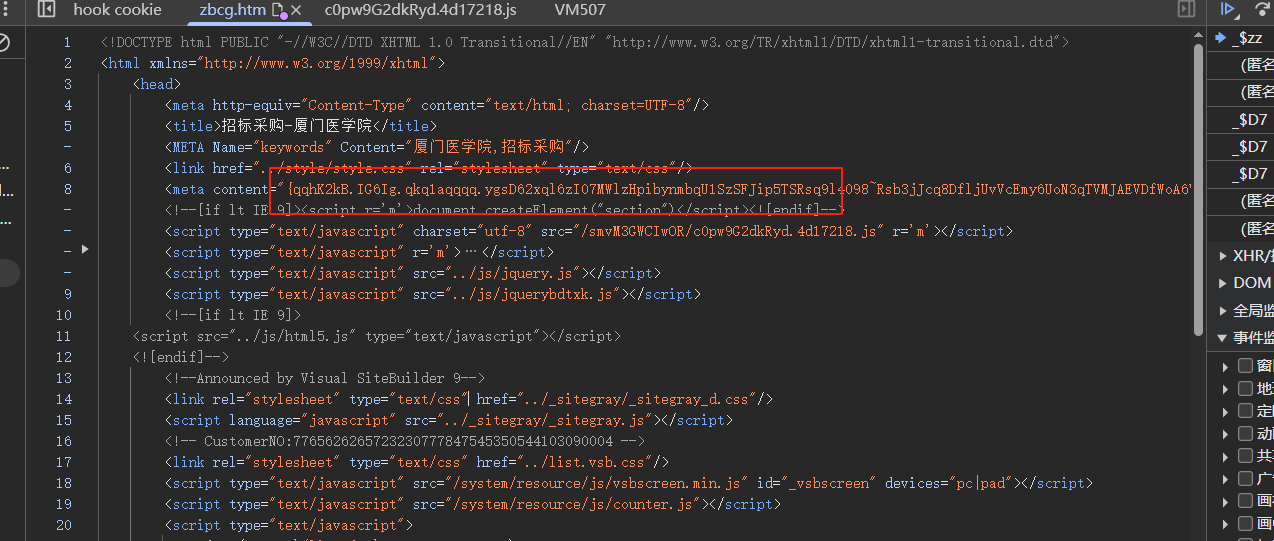Enable the 定 event breakpoint checkbox
This screenshot has height=541, width=1274.
tap(1245, 411)
